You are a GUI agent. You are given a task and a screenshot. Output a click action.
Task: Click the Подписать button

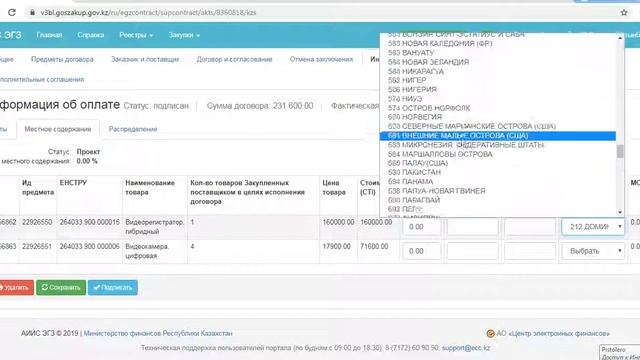point(113,287)
